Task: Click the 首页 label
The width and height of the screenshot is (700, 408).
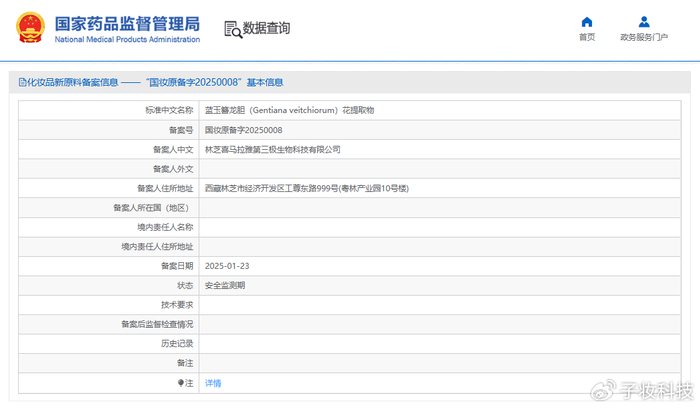Action: coord(587,37)
